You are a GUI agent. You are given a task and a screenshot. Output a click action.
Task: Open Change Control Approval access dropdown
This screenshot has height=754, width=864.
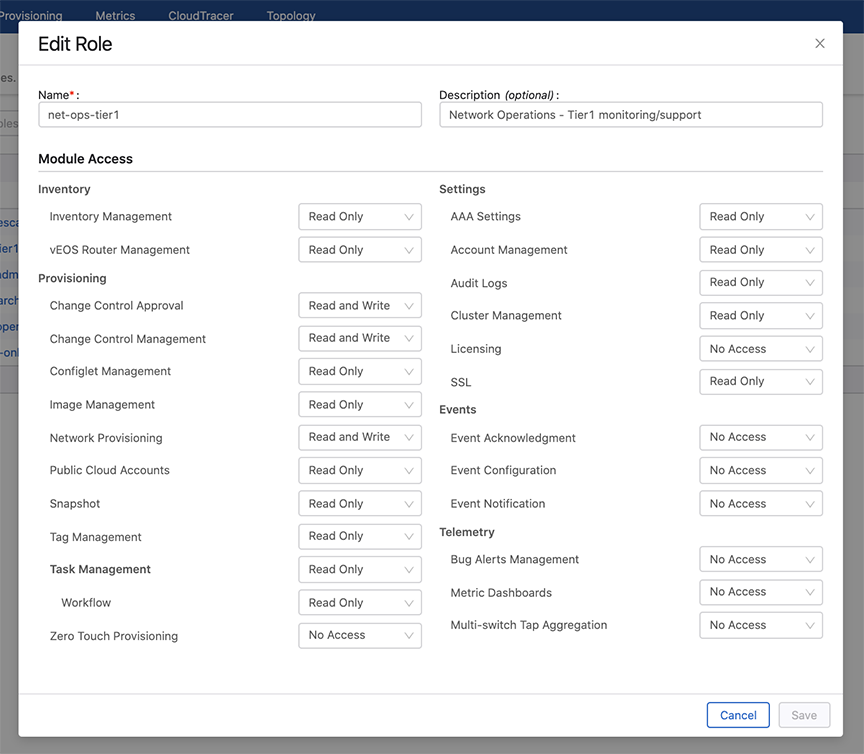[360, 305]
